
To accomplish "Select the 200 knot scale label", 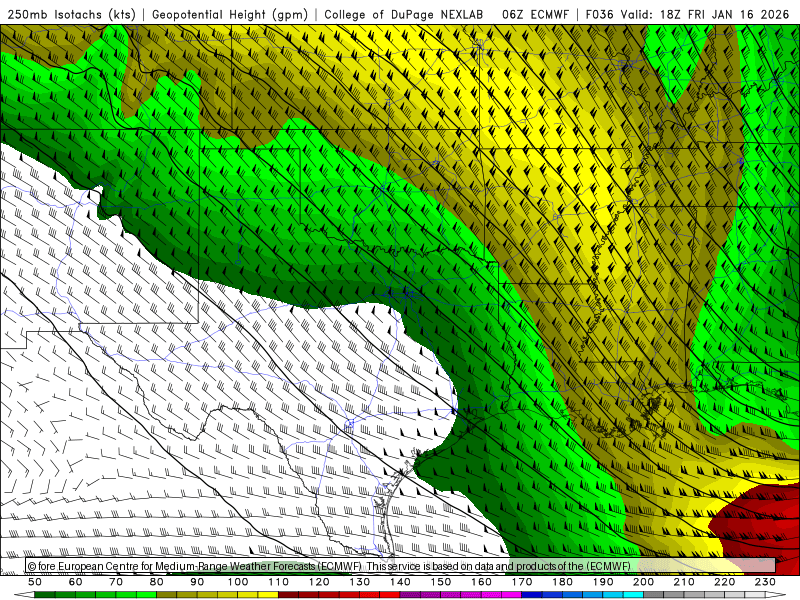I will click(x=643, y=582).
